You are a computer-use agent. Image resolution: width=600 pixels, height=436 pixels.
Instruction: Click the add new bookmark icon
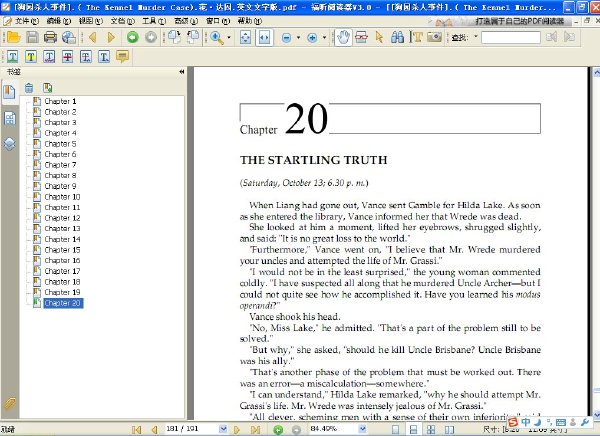pyautogui.click(x=47, y=88)
